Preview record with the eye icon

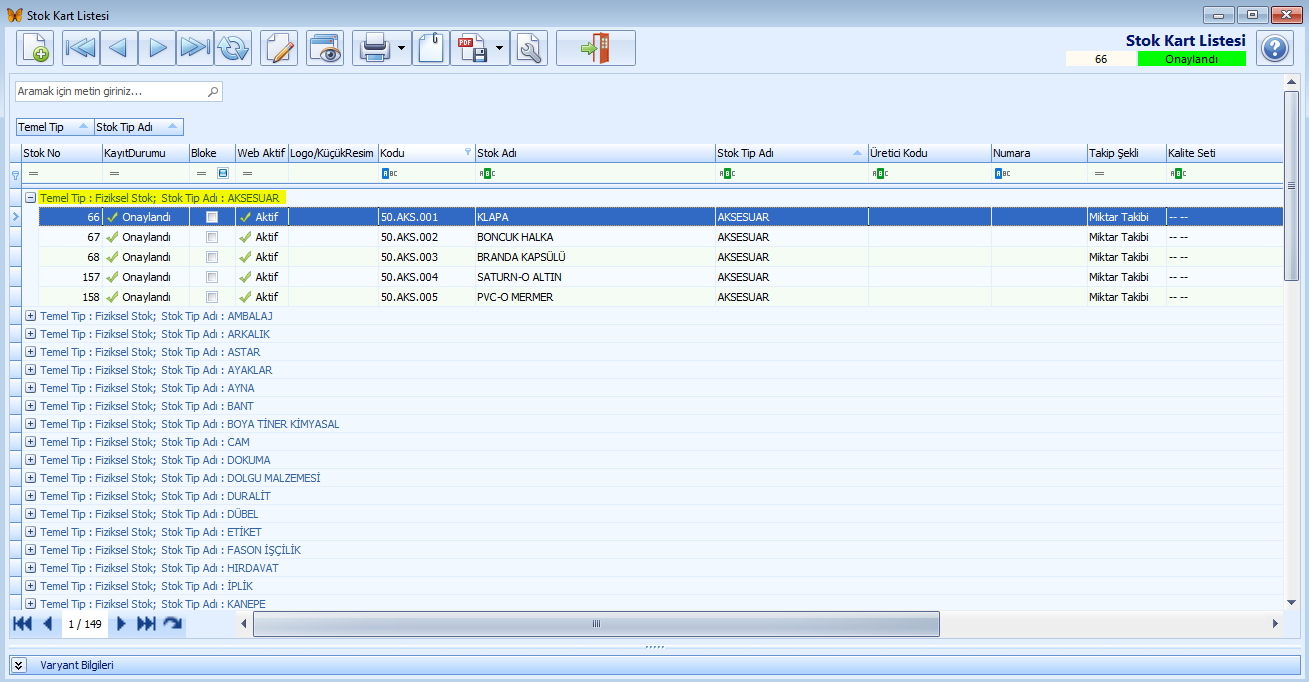(x=325, y=48)
